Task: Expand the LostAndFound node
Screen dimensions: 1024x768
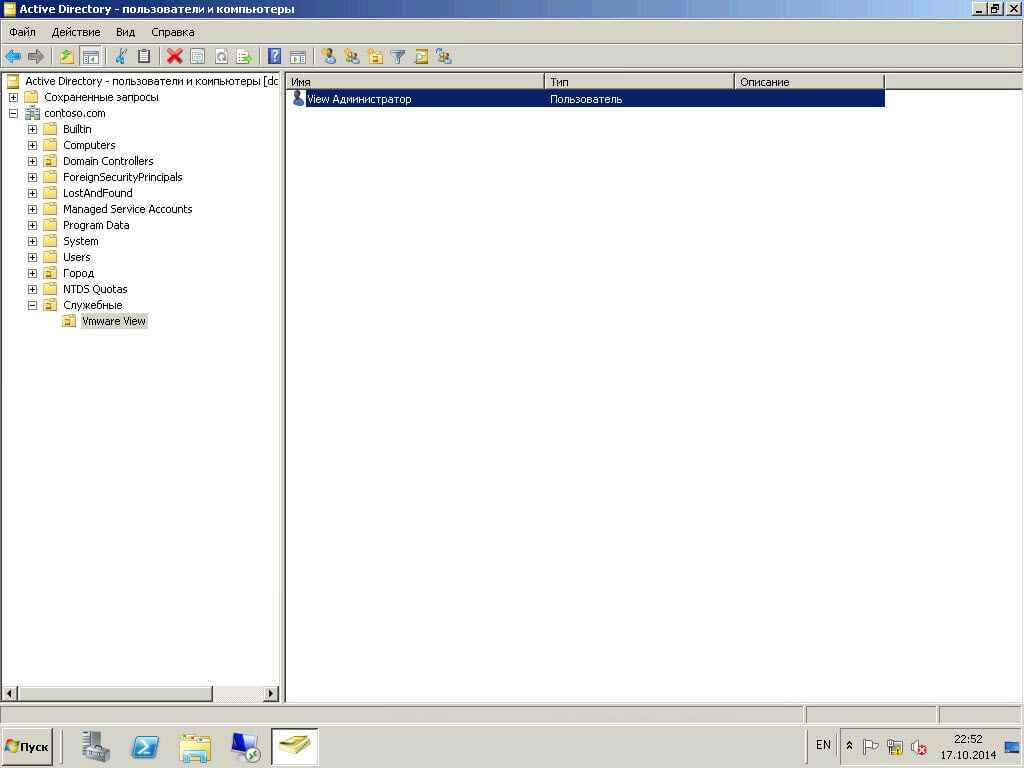Action: click(x=32, y=193)
